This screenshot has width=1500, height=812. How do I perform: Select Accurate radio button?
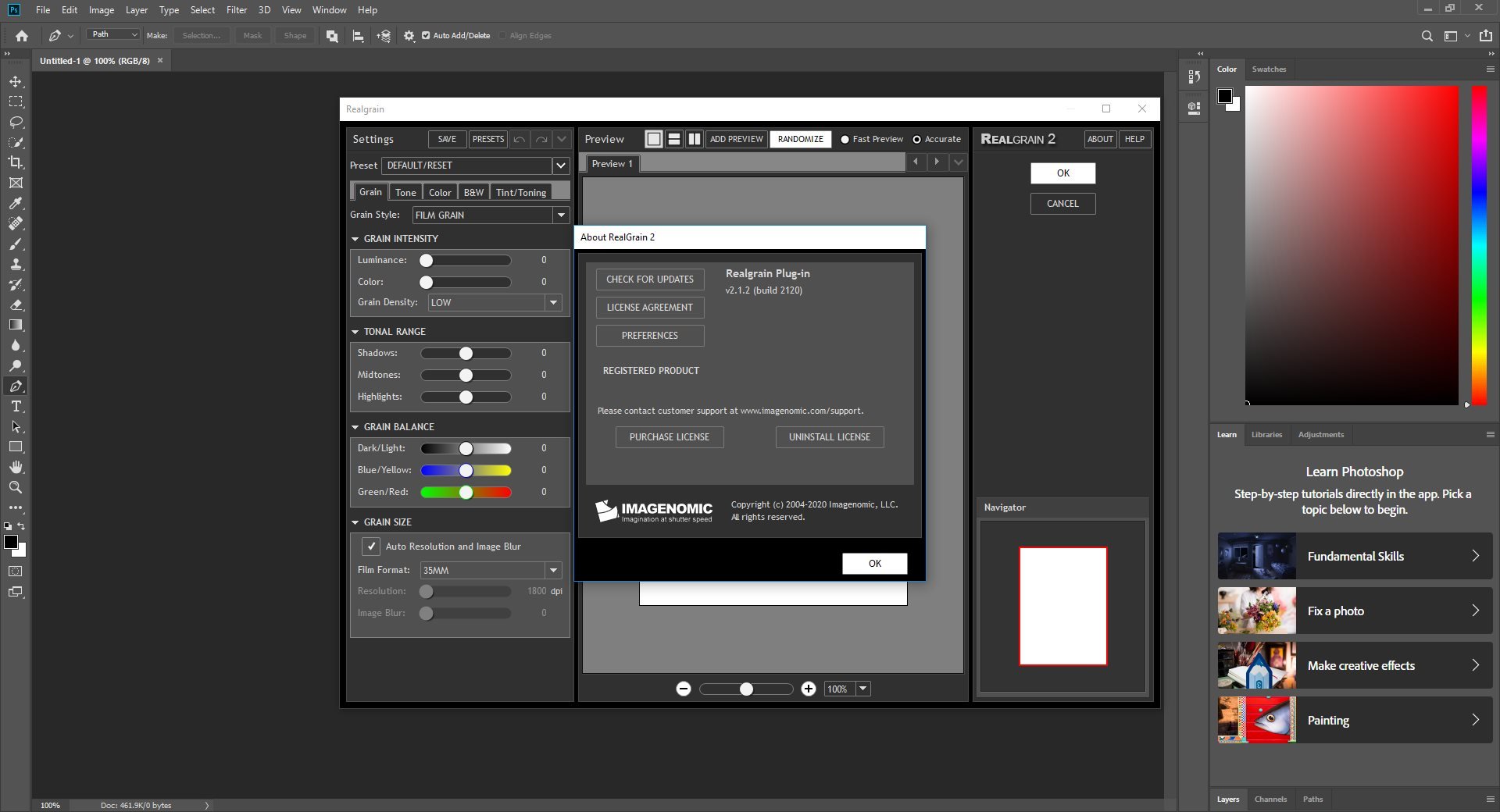tap(916, 139)
